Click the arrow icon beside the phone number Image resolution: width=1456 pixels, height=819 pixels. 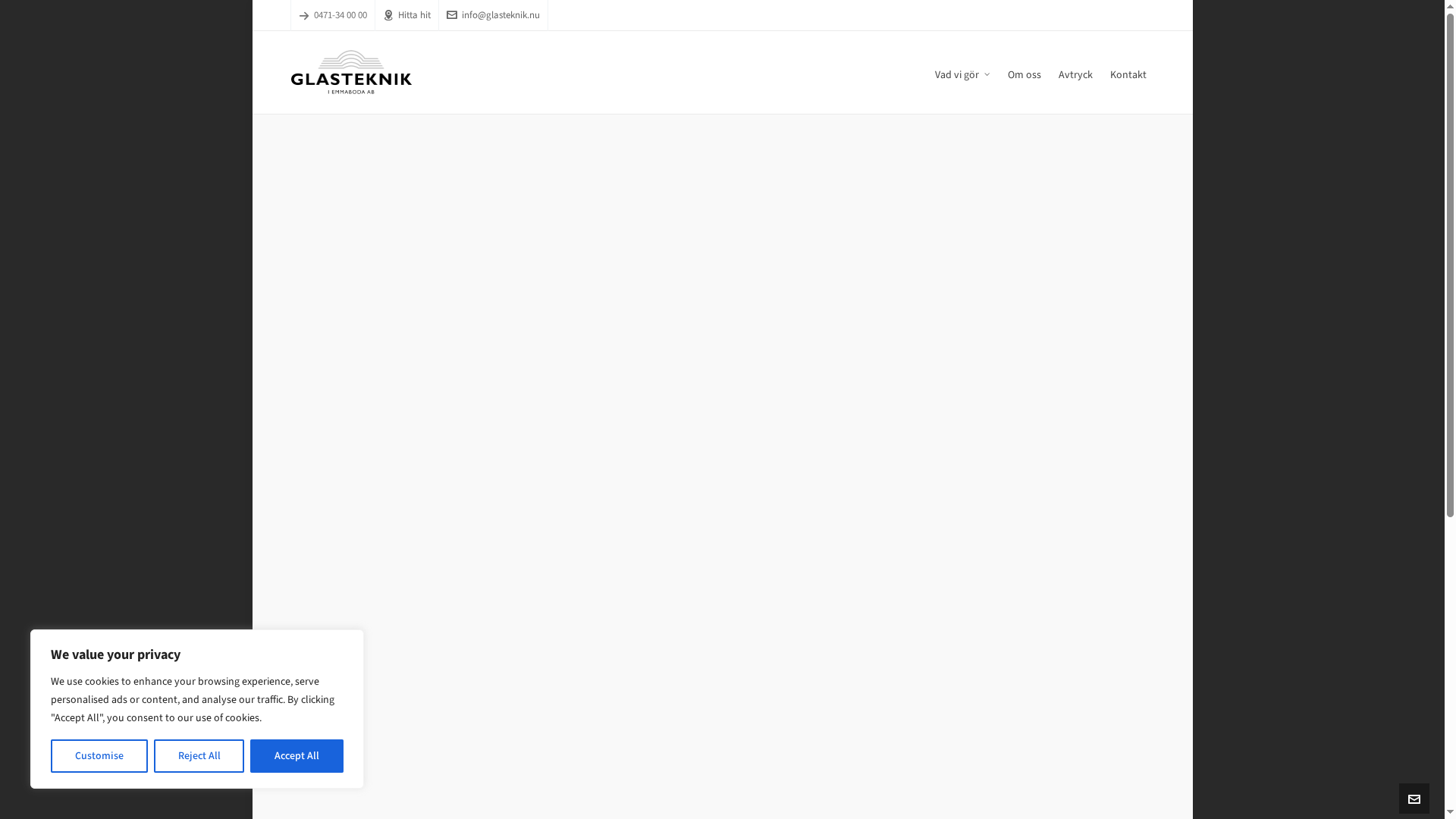(303, 14)
